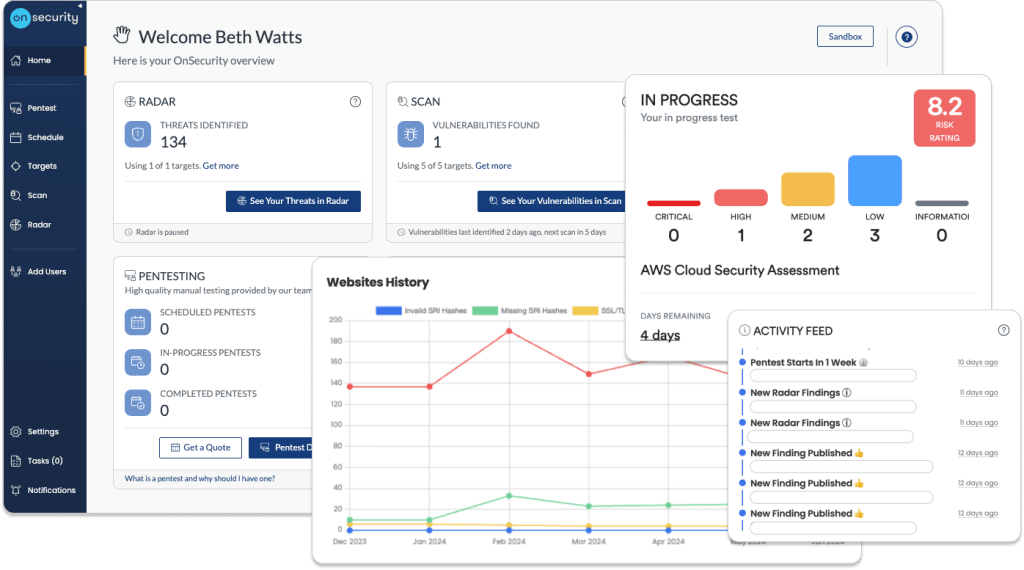Click 'Radar is paused' status text

(x=162, y=232)
